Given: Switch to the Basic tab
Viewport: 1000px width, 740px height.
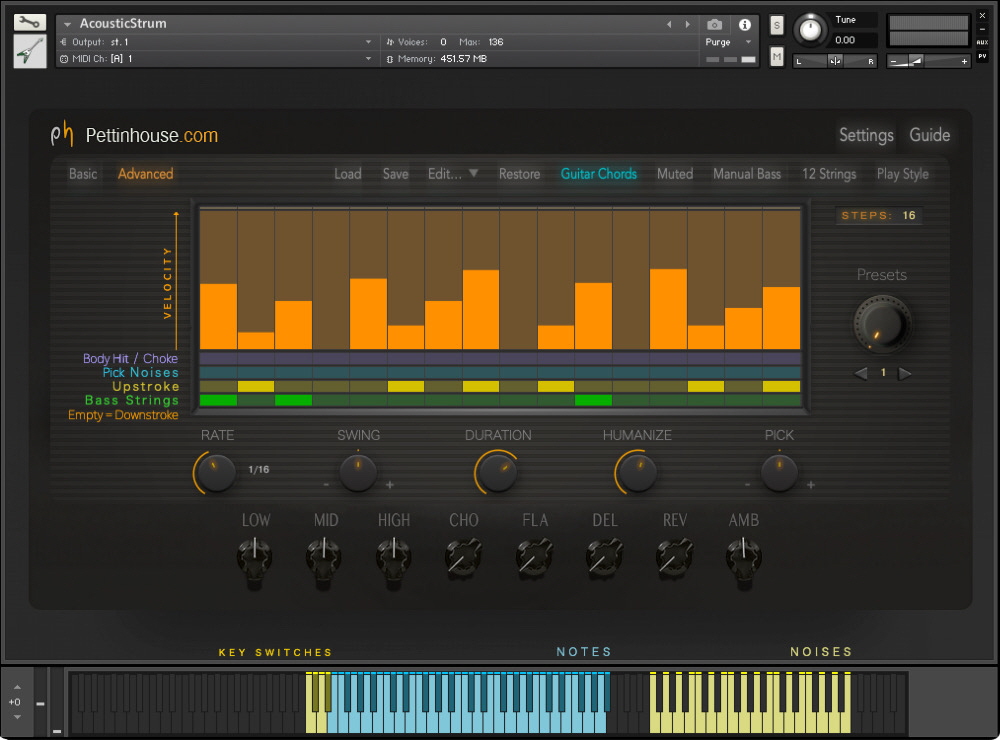Looking at the screenshot, I should coord(81,174).
